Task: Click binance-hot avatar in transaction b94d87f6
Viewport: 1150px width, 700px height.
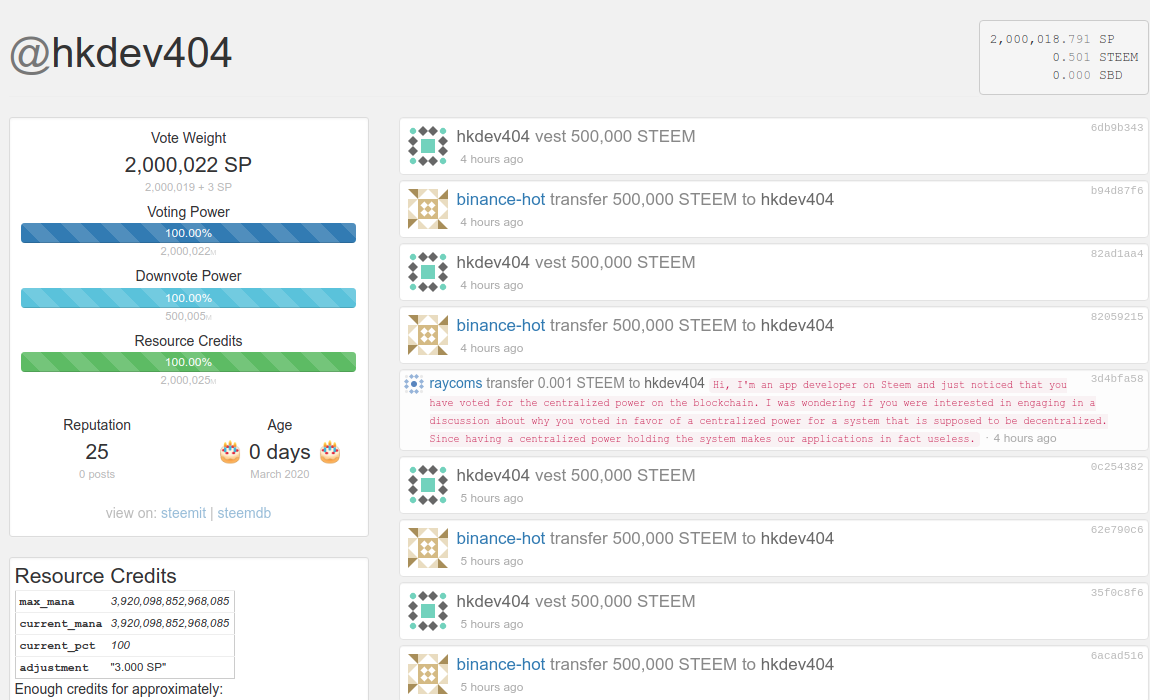Action: coord(428,209)
